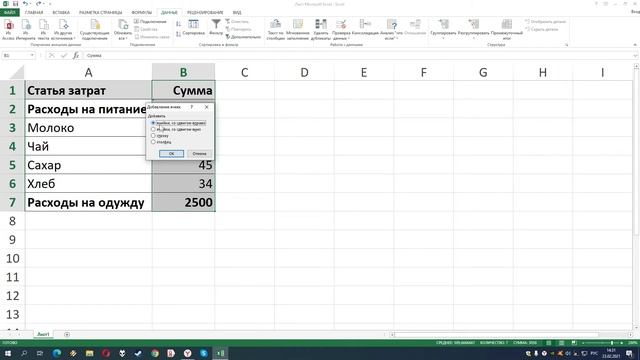Viewport: 640px width, 360px height.
Task: Open Excel from the taskbar
Action: (220, 353)
